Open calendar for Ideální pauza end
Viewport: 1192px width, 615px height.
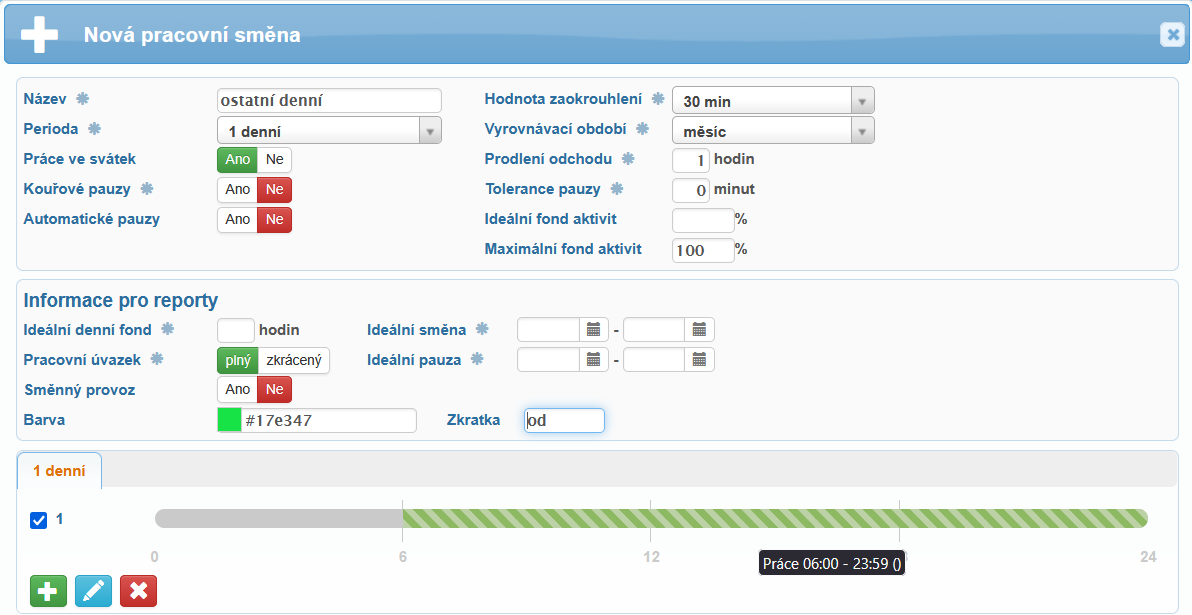[700, 360]
